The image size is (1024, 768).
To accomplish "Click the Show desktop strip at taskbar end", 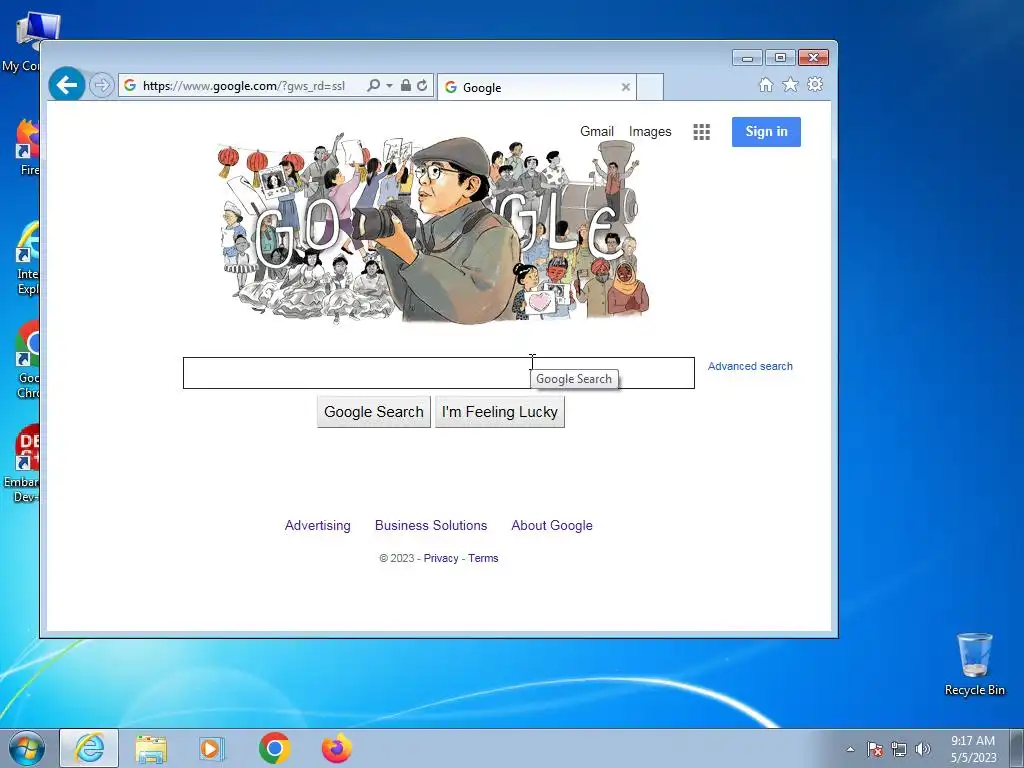I will (1017, 748).
